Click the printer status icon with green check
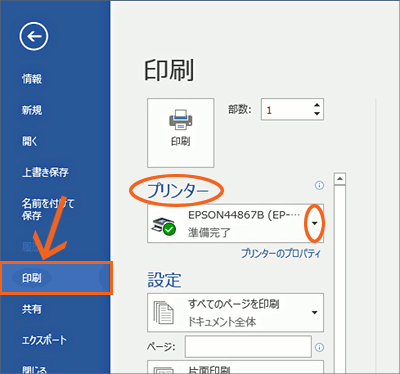 tap(164, 227)
